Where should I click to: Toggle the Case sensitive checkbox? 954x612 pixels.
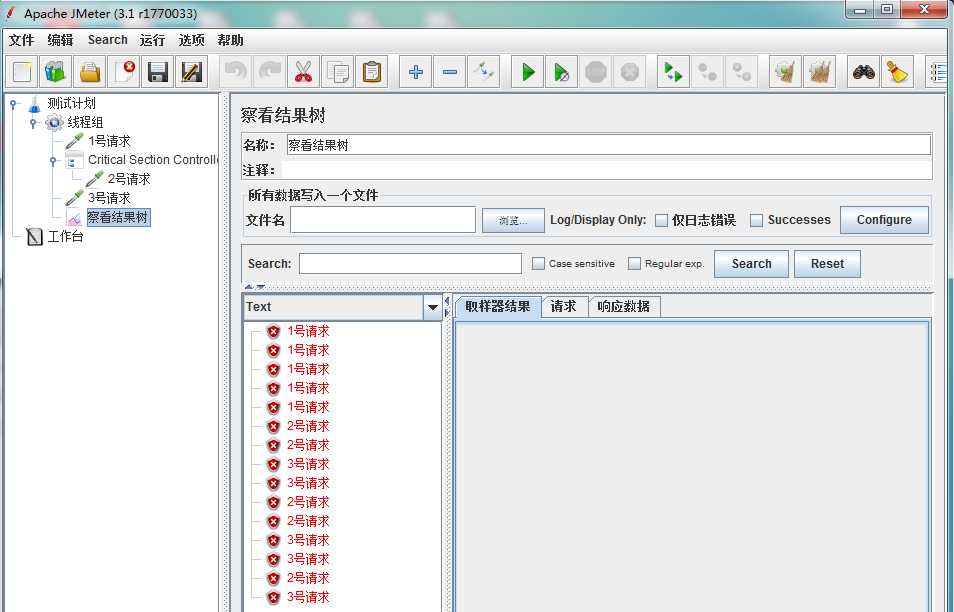538,263
